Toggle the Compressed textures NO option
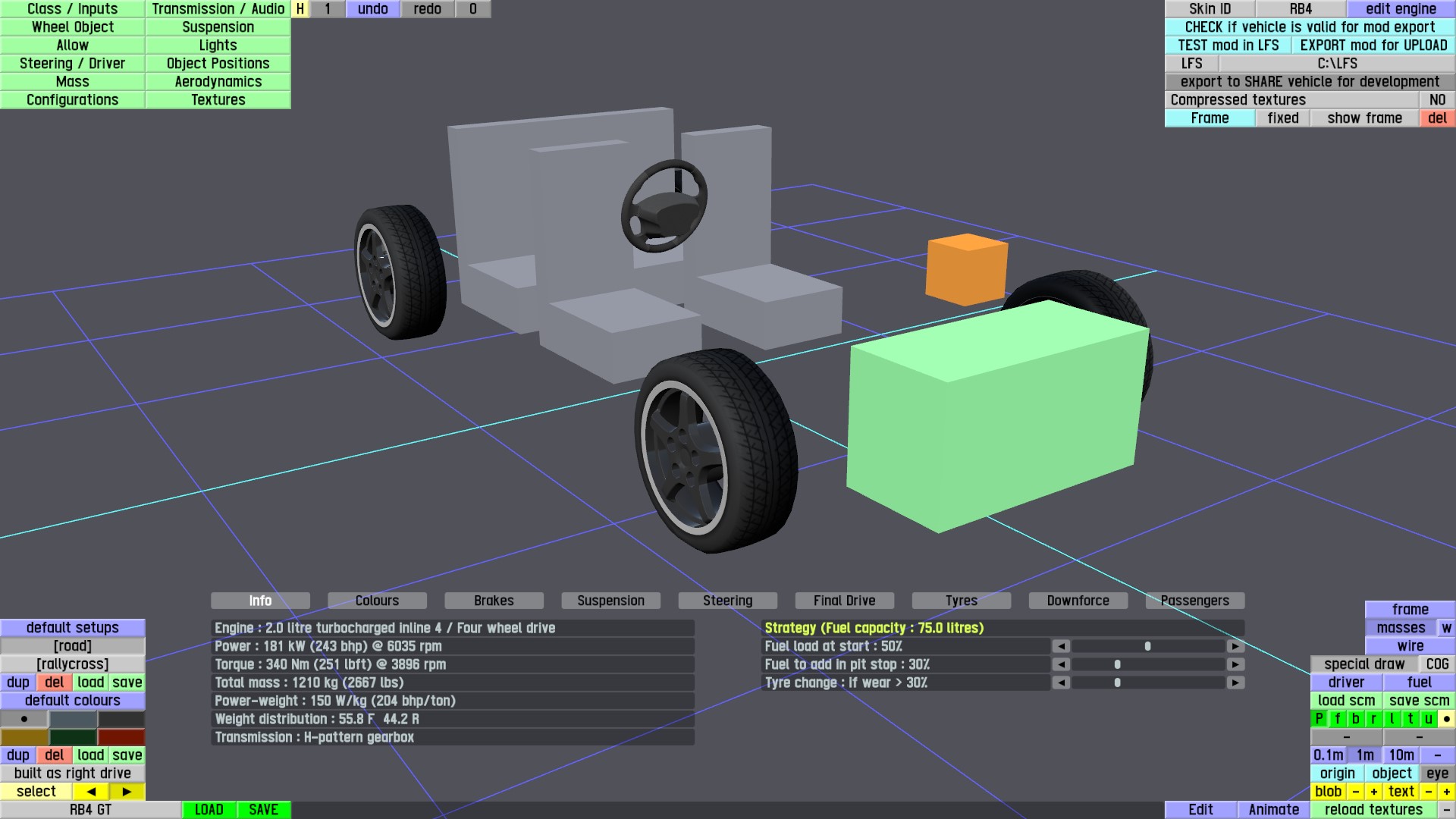 [1437, 100]
